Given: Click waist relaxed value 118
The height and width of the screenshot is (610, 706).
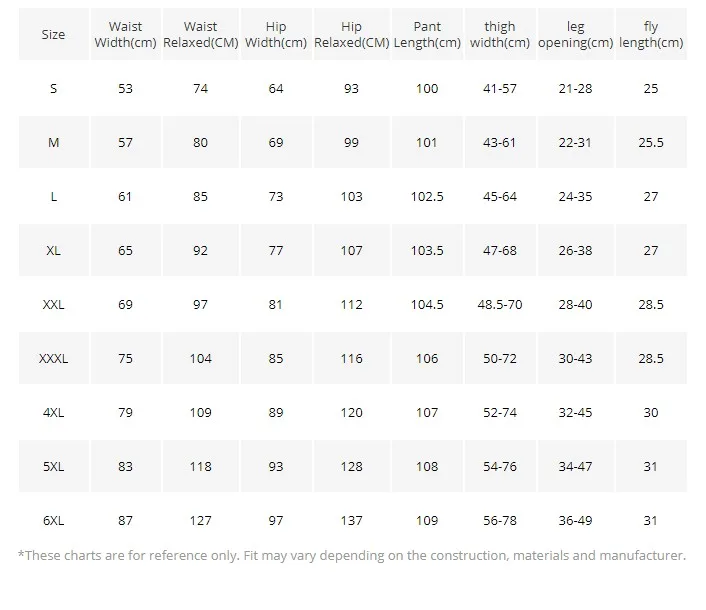Looking at the screenshot, I should pyautogui.click(x=201, y=466).
